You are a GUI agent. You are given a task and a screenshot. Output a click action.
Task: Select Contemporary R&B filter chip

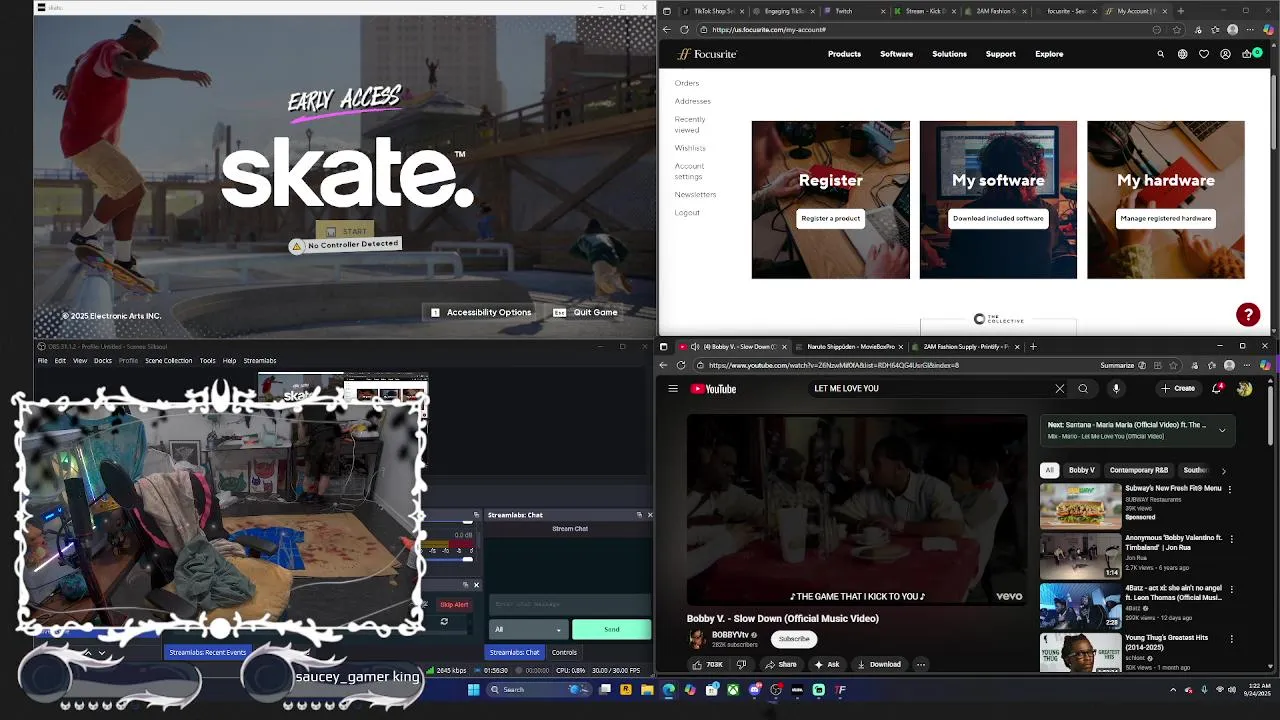1138,470
